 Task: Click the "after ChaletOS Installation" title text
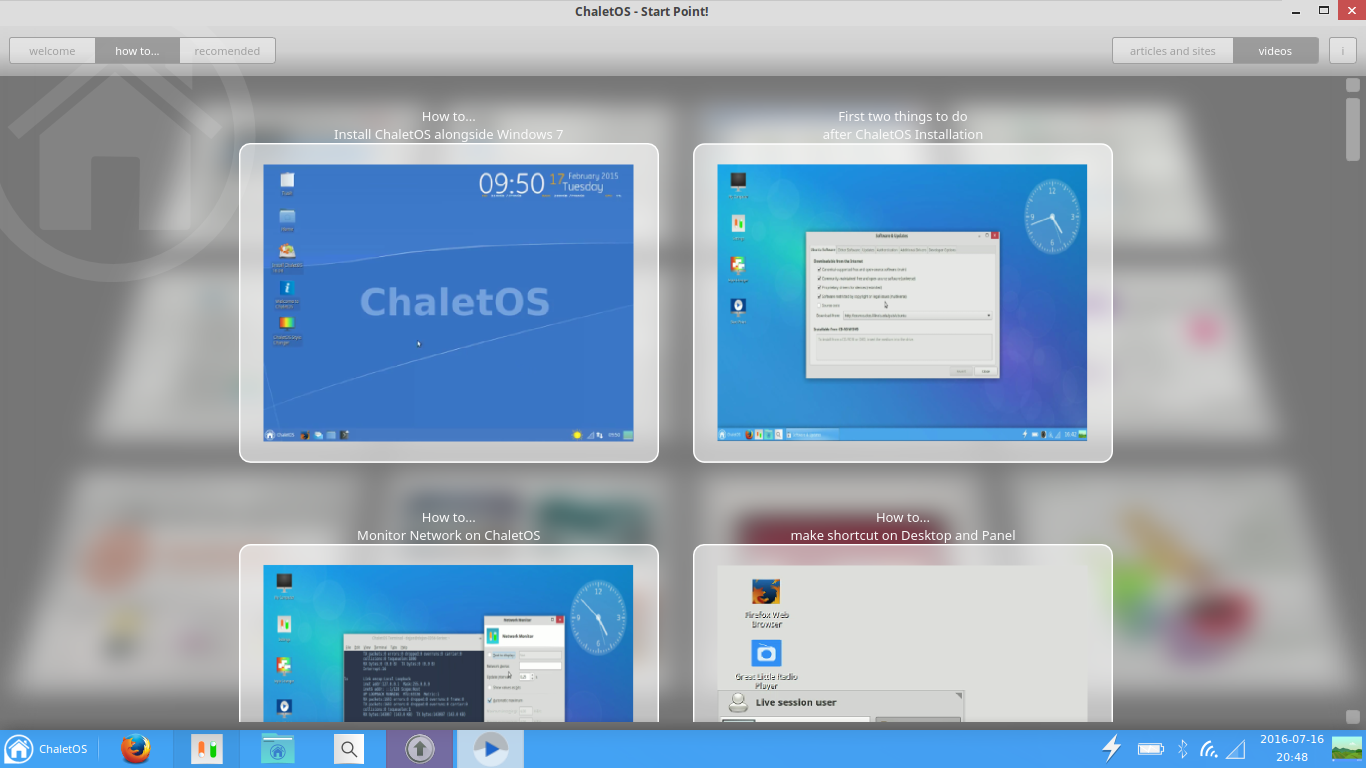(x=903, y=134)
